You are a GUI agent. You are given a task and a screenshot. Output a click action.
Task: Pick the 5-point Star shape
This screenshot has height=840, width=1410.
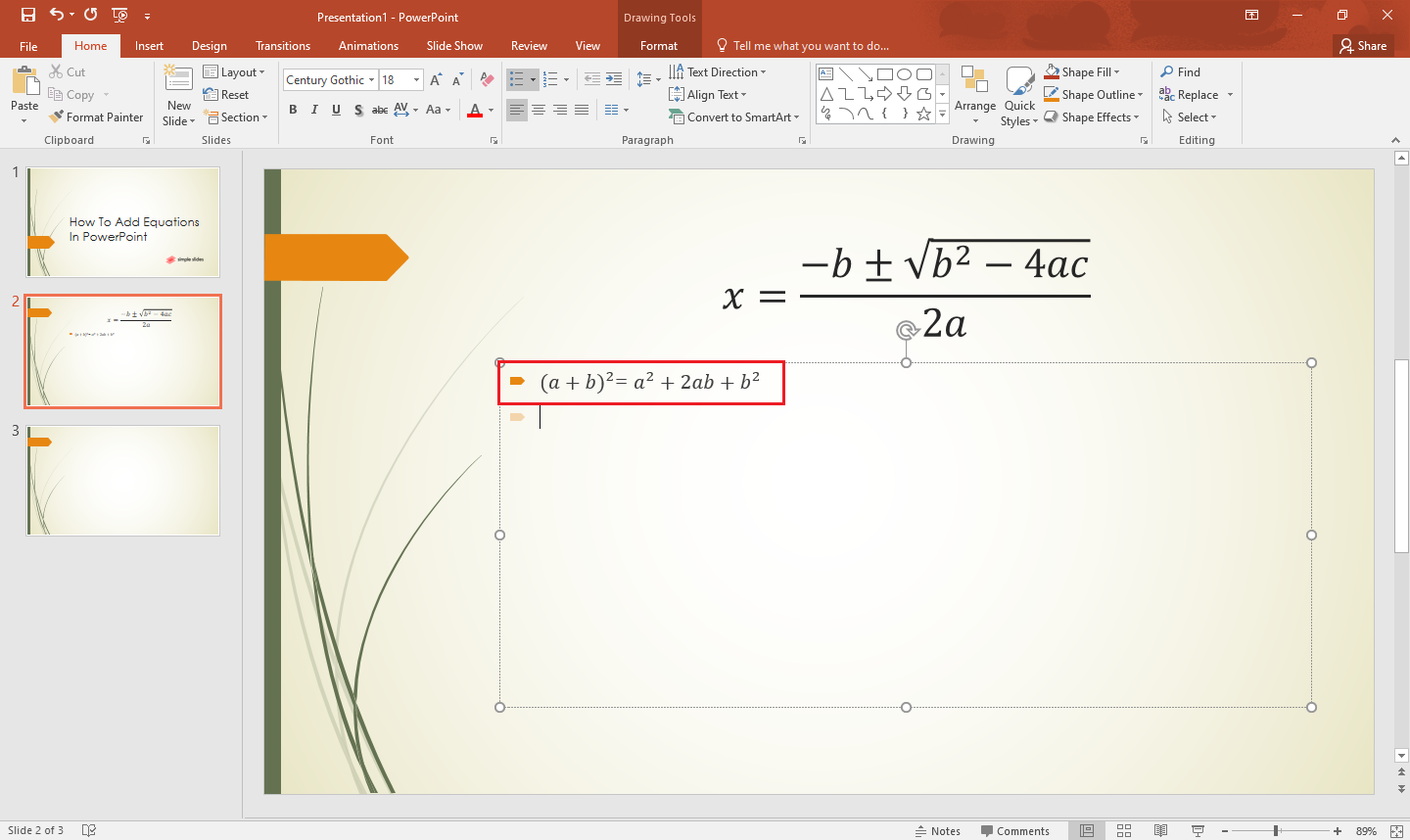[923, 114]
